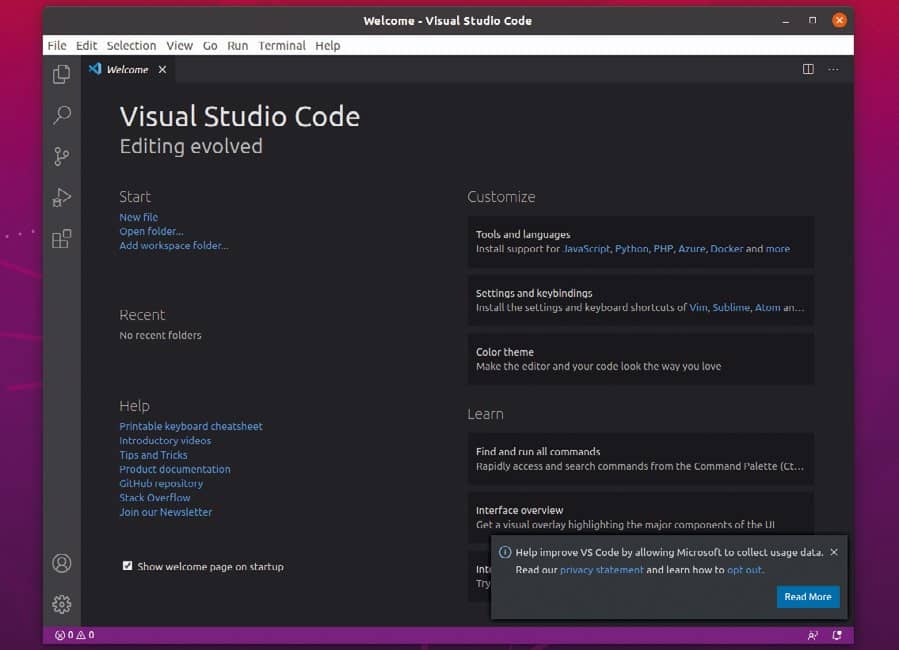
Task: Click the Open folder... link
Action: pos(151,231)
